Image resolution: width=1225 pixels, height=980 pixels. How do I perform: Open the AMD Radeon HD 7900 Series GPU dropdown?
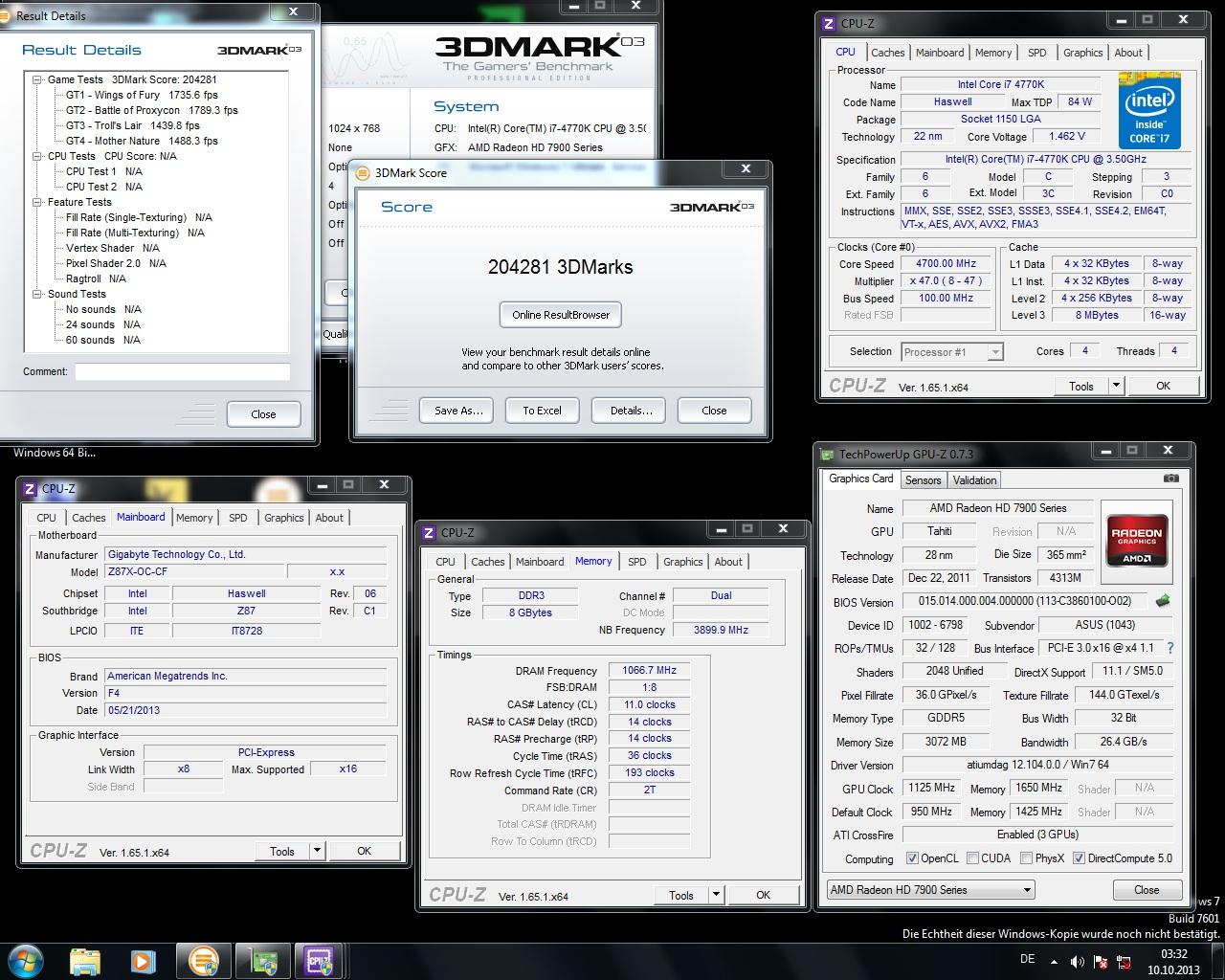click(x=930, y=889)
